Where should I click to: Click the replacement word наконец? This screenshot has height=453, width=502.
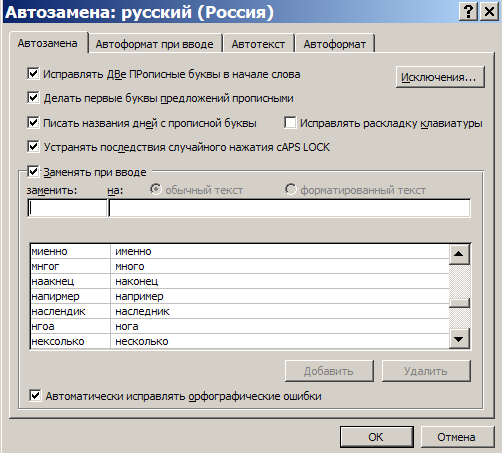point(137,281)
